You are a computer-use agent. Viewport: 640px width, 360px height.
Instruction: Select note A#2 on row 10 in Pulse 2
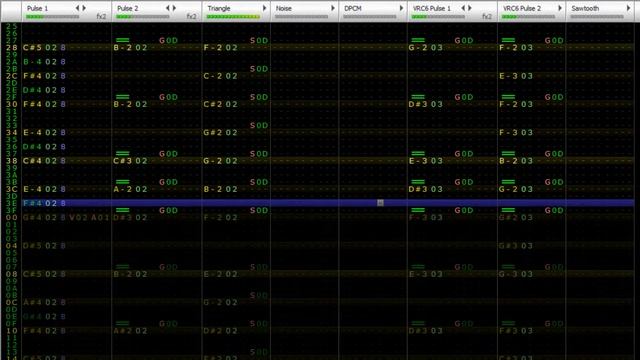[122, 331]
